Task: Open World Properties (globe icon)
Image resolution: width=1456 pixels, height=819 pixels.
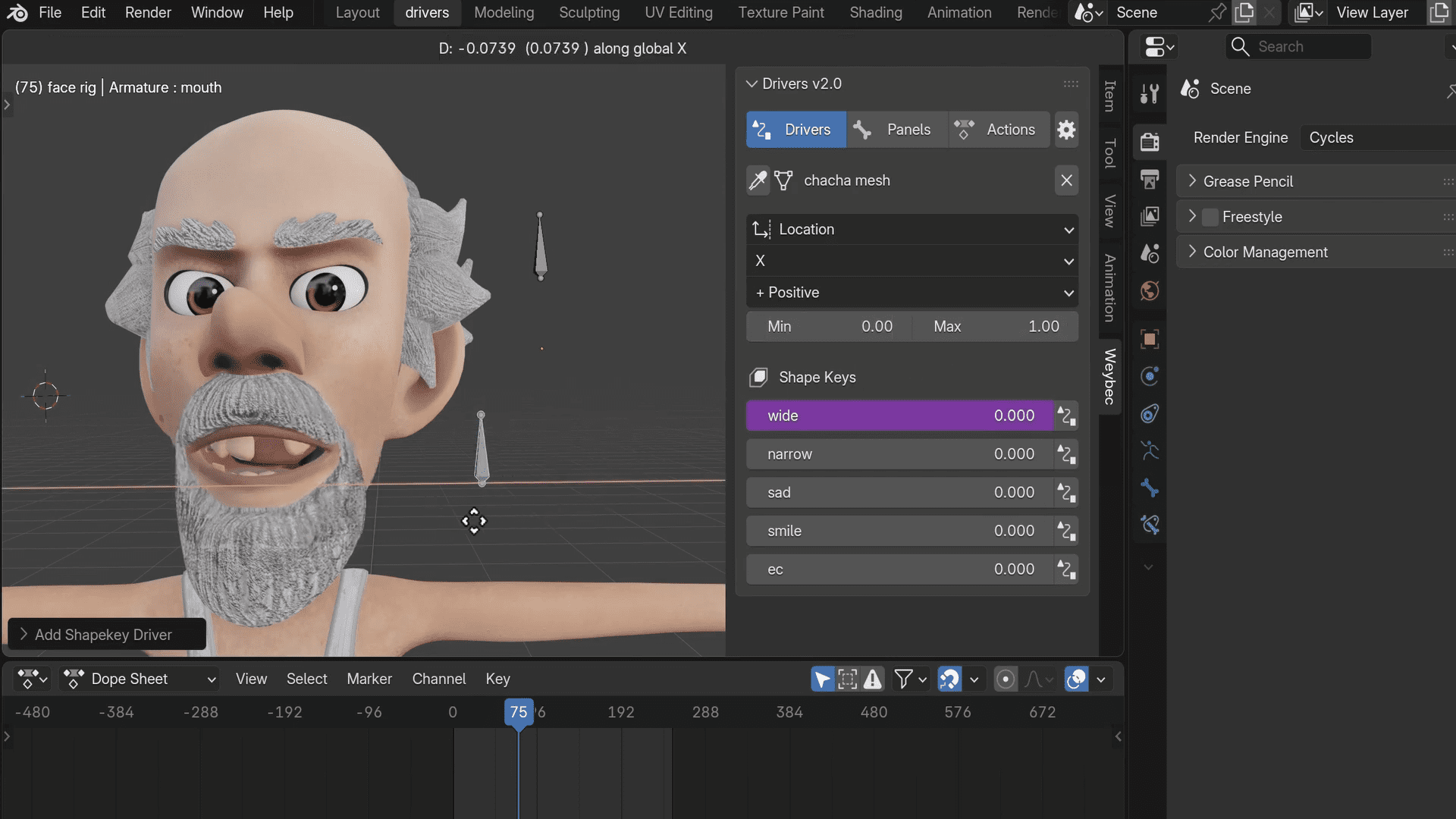Action: pos(1149,290)
